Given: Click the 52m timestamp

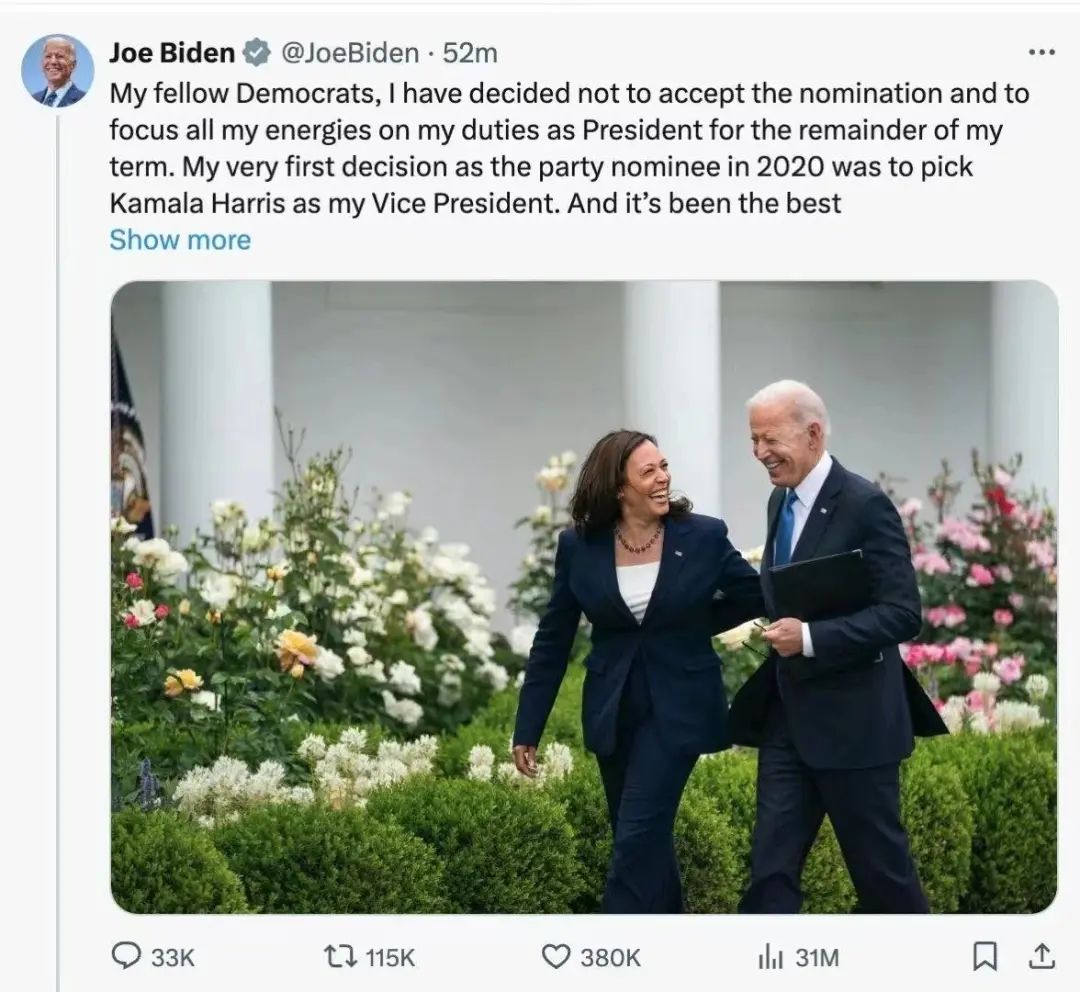Looking at the screenshot, I should (469, 53).
